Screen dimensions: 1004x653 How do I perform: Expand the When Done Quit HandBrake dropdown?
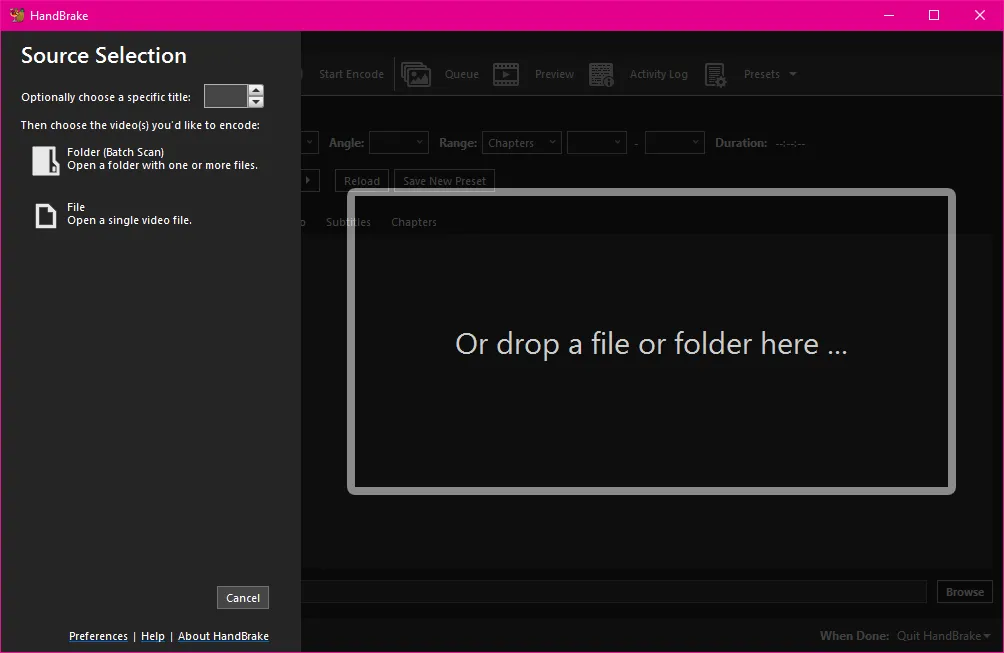pyautogui.click(x=943, y=636)
